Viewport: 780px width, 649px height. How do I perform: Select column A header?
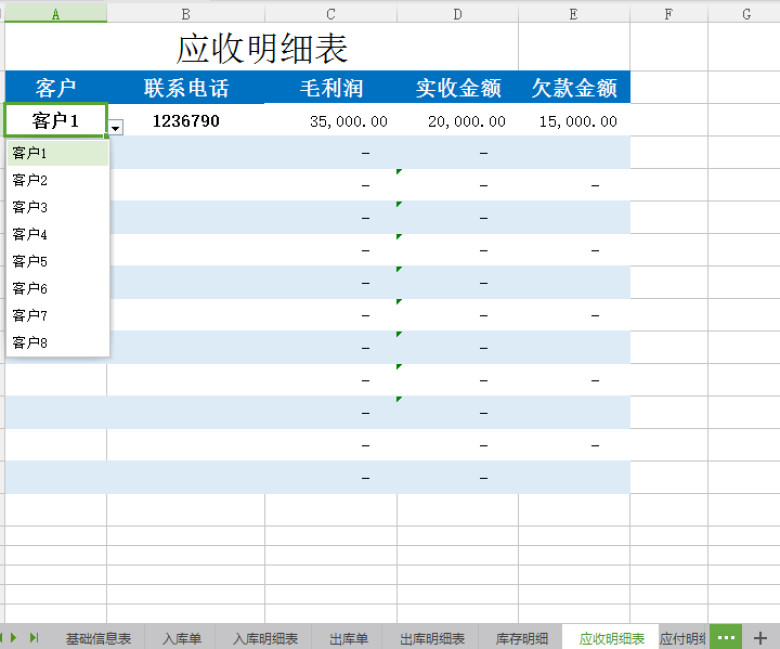coord(56,14)
